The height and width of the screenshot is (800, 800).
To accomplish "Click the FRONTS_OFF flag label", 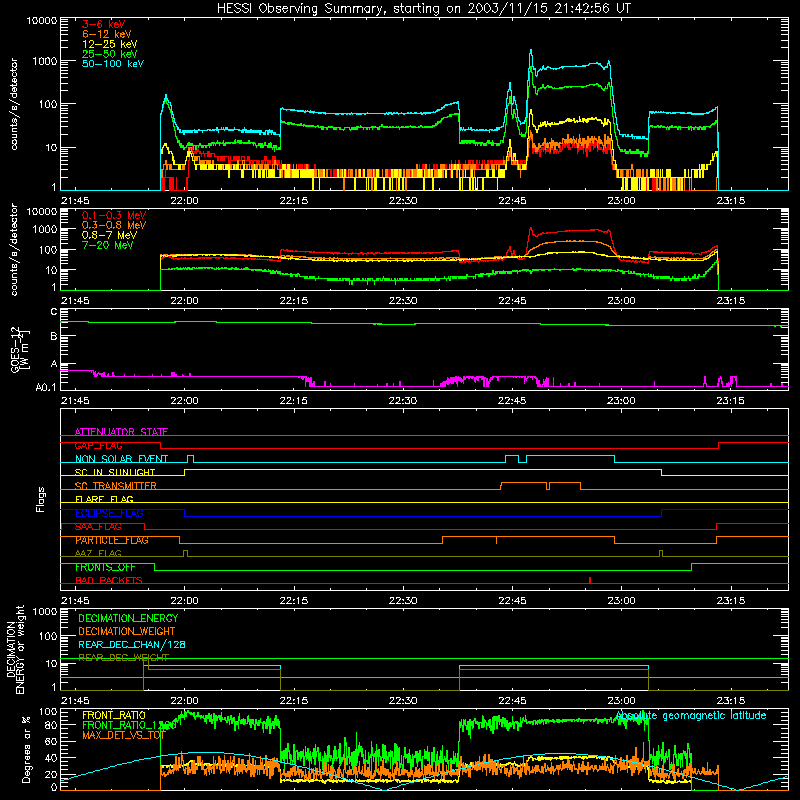I will pyautogui.click(x=105, y=567).
